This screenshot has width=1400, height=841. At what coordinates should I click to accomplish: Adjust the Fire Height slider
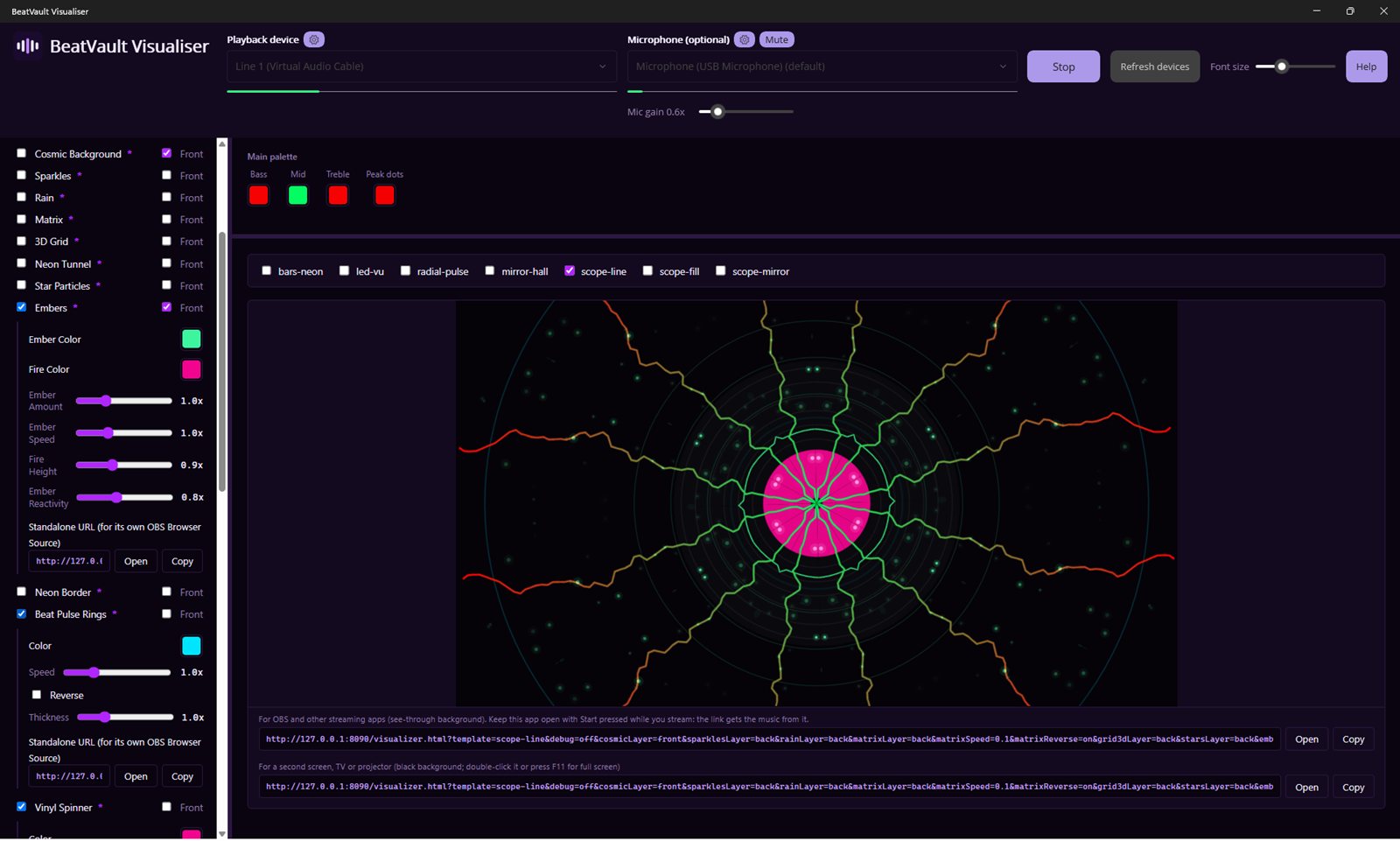[124, 466]
